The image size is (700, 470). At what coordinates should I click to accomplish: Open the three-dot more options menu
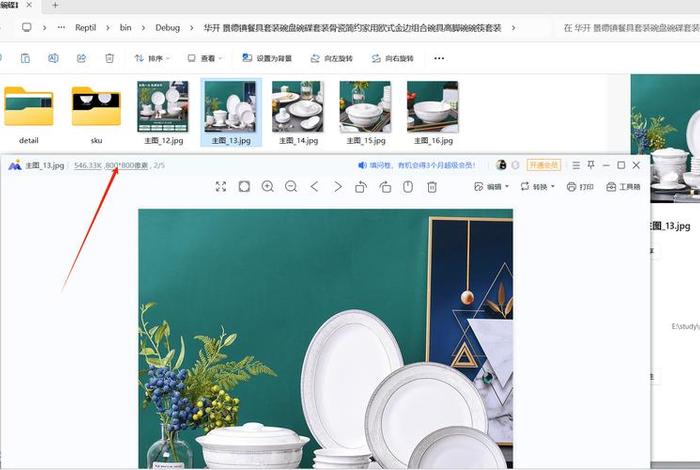438,59
